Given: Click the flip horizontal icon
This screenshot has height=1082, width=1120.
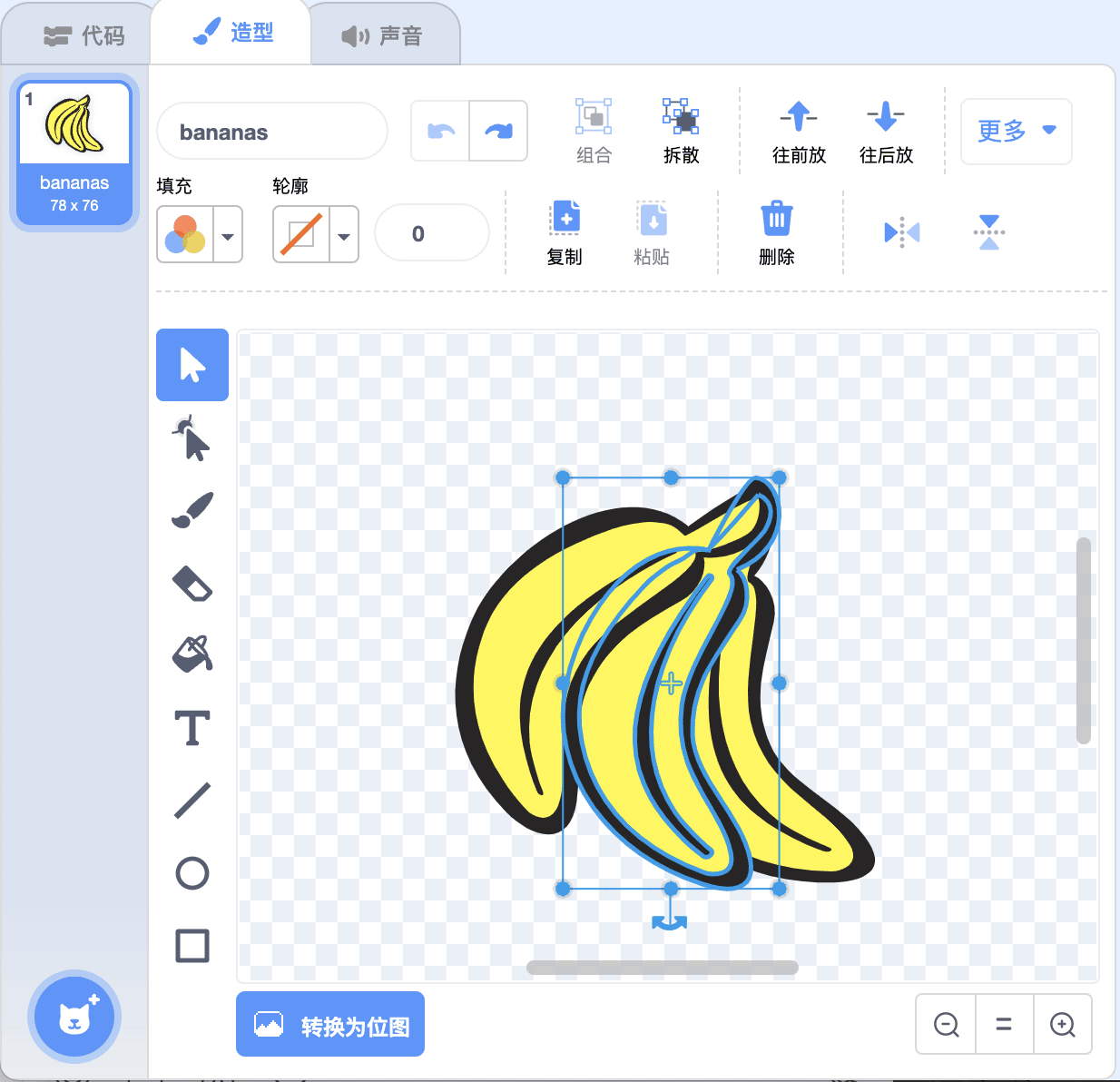Looking at the screenshot, I should (x=901, y=232).
